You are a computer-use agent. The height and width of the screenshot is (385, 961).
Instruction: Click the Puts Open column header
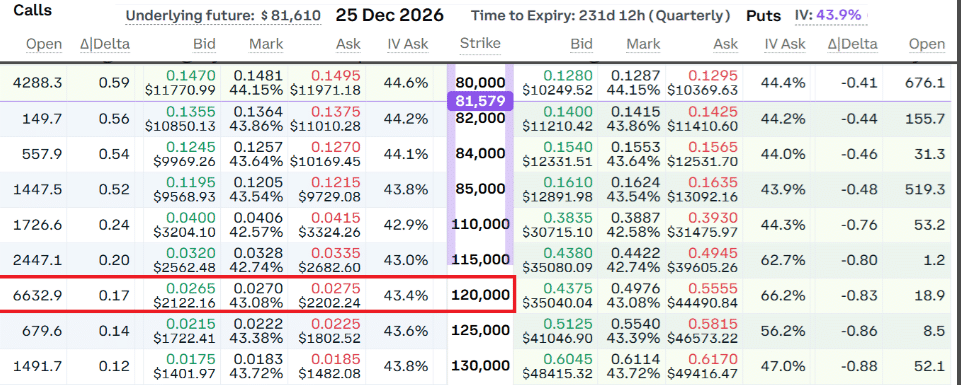[927, 44]
